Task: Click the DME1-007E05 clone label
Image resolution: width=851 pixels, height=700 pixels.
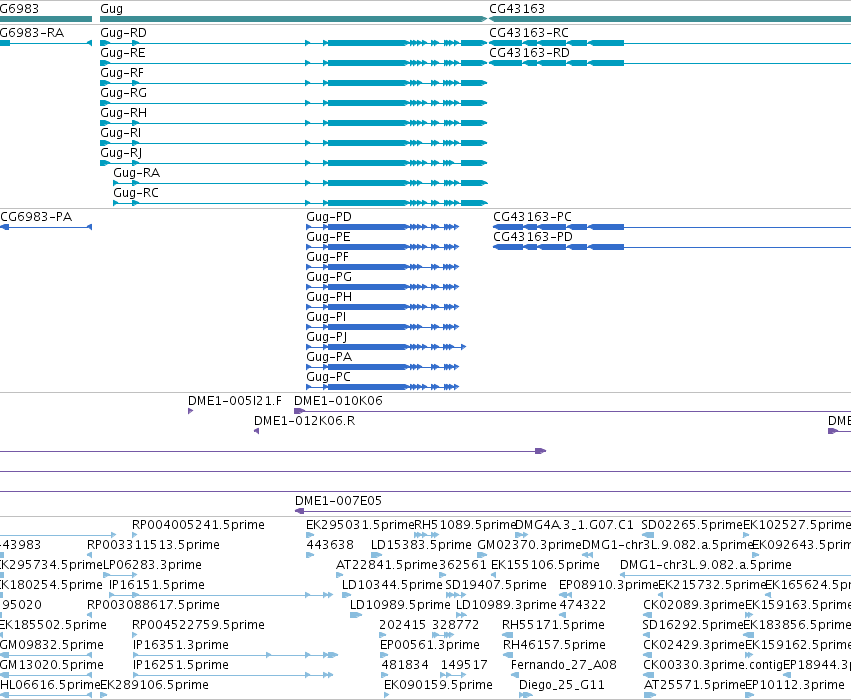Action: tap(338, 500)
